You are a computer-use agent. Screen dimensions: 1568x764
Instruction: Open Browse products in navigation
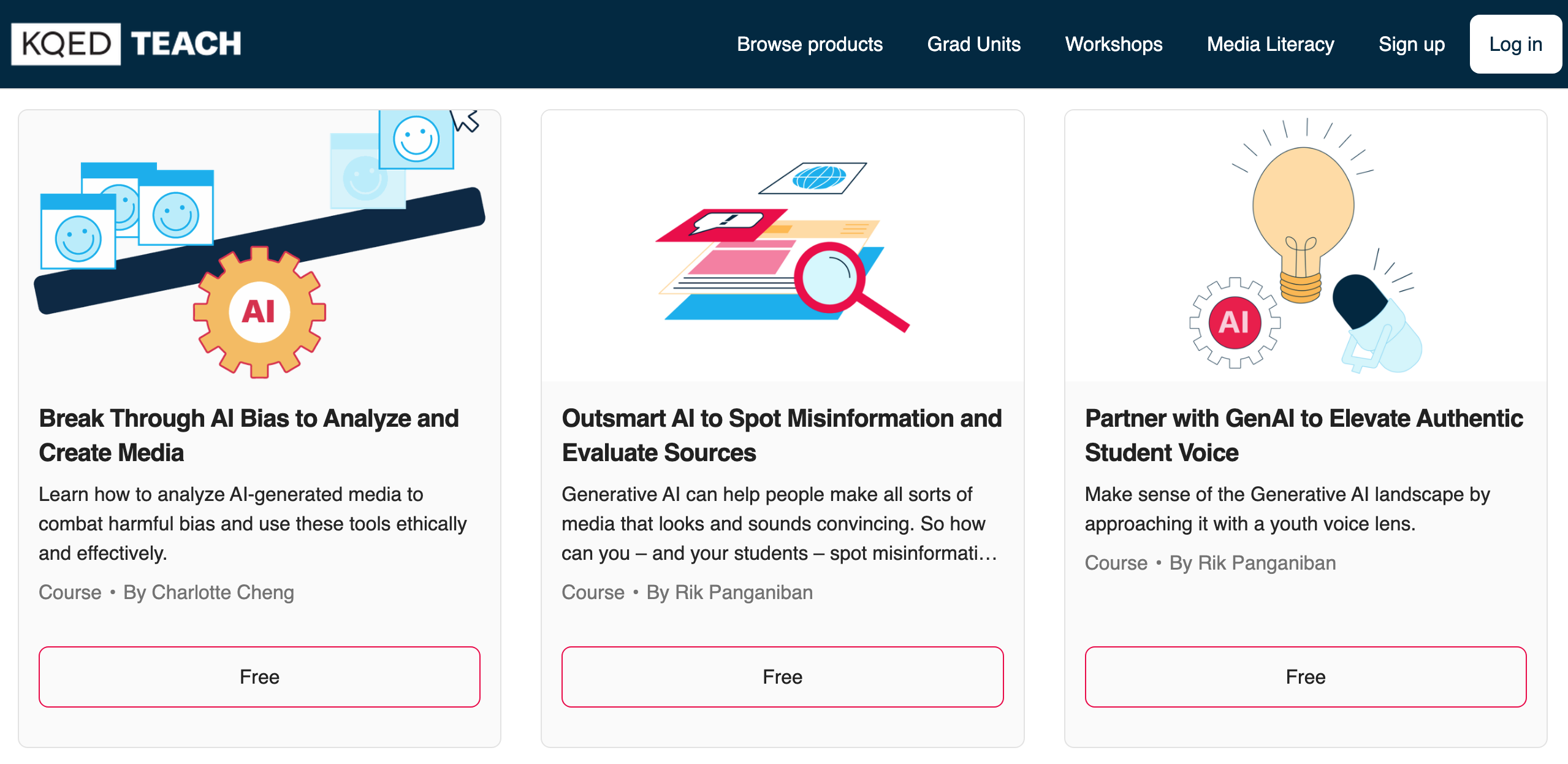pos(809,44)
